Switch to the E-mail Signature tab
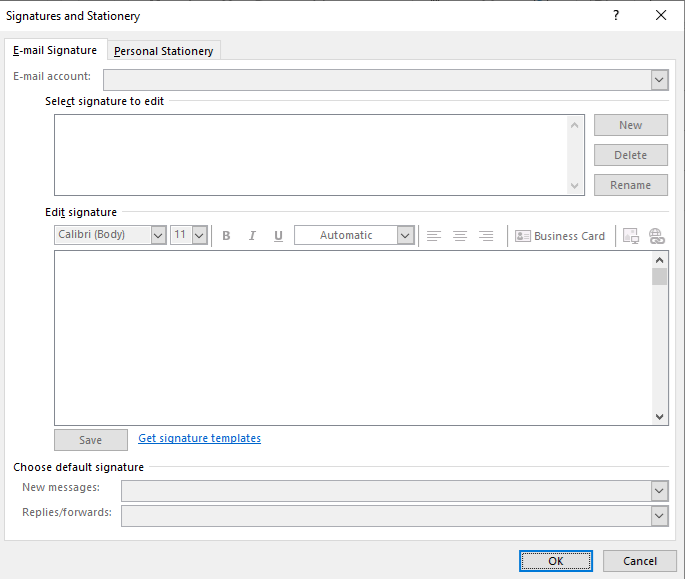685x579 pixels. pos(55,50)
